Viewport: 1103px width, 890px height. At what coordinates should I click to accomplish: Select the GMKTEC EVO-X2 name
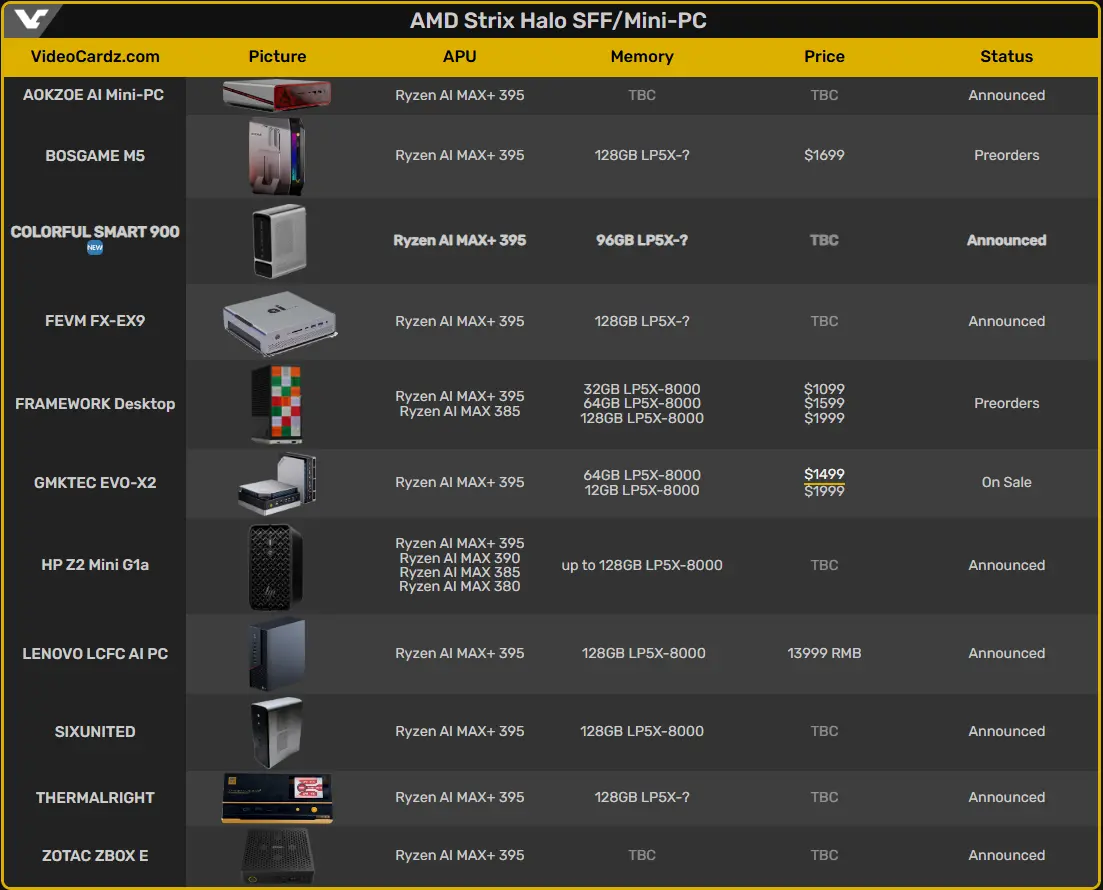coord(95,483)
